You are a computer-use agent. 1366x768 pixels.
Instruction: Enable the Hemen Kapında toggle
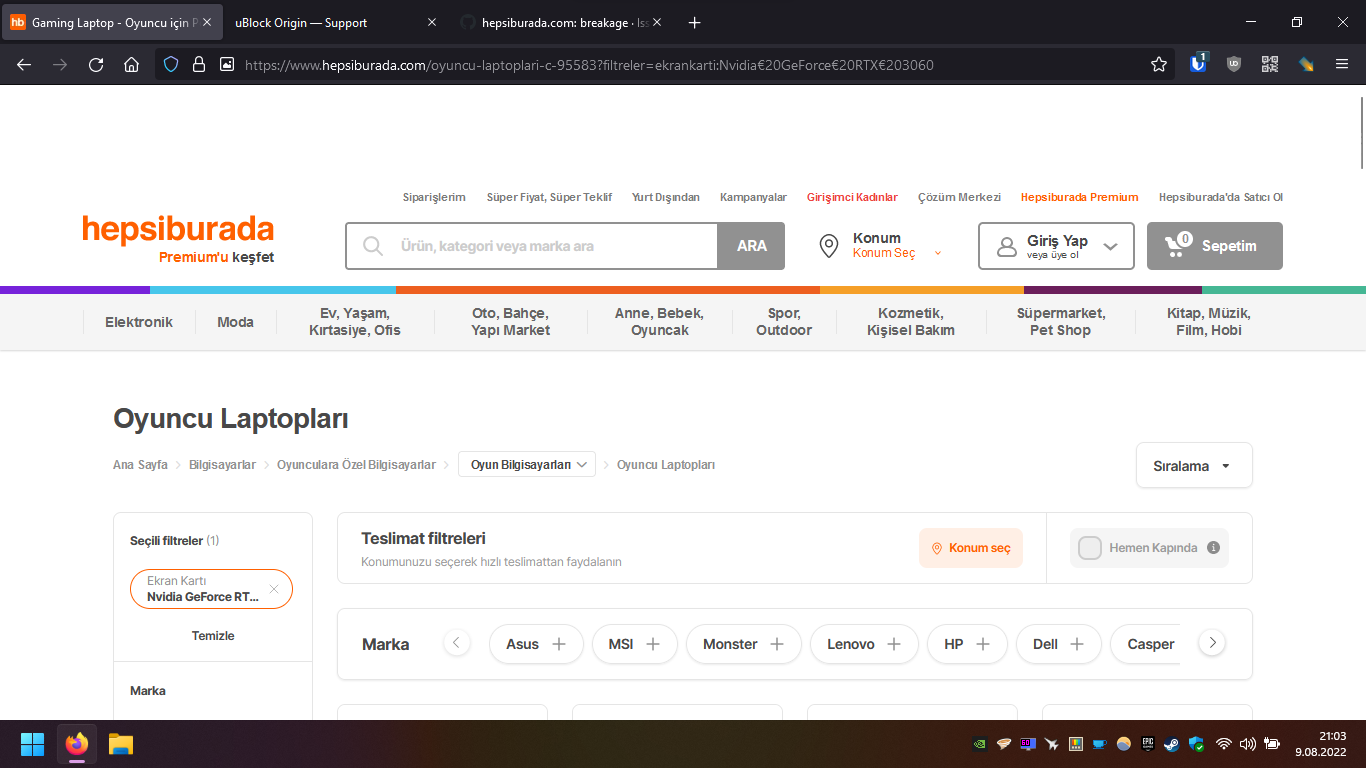(x=1089, y=548)
